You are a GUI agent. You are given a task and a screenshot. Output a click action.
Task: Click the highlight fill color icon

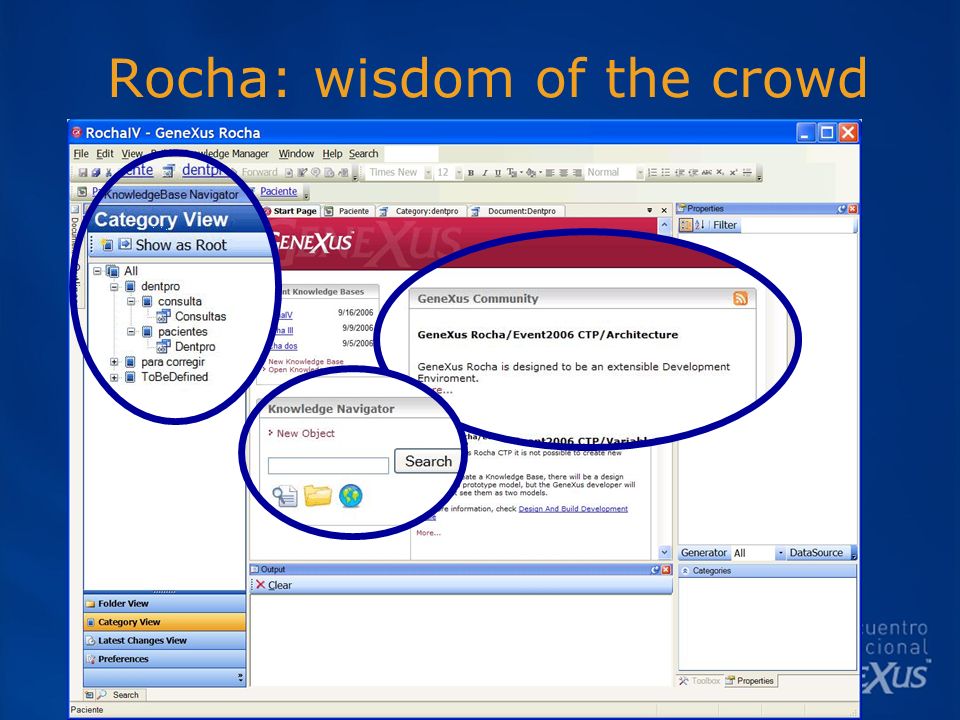point(531,173)
